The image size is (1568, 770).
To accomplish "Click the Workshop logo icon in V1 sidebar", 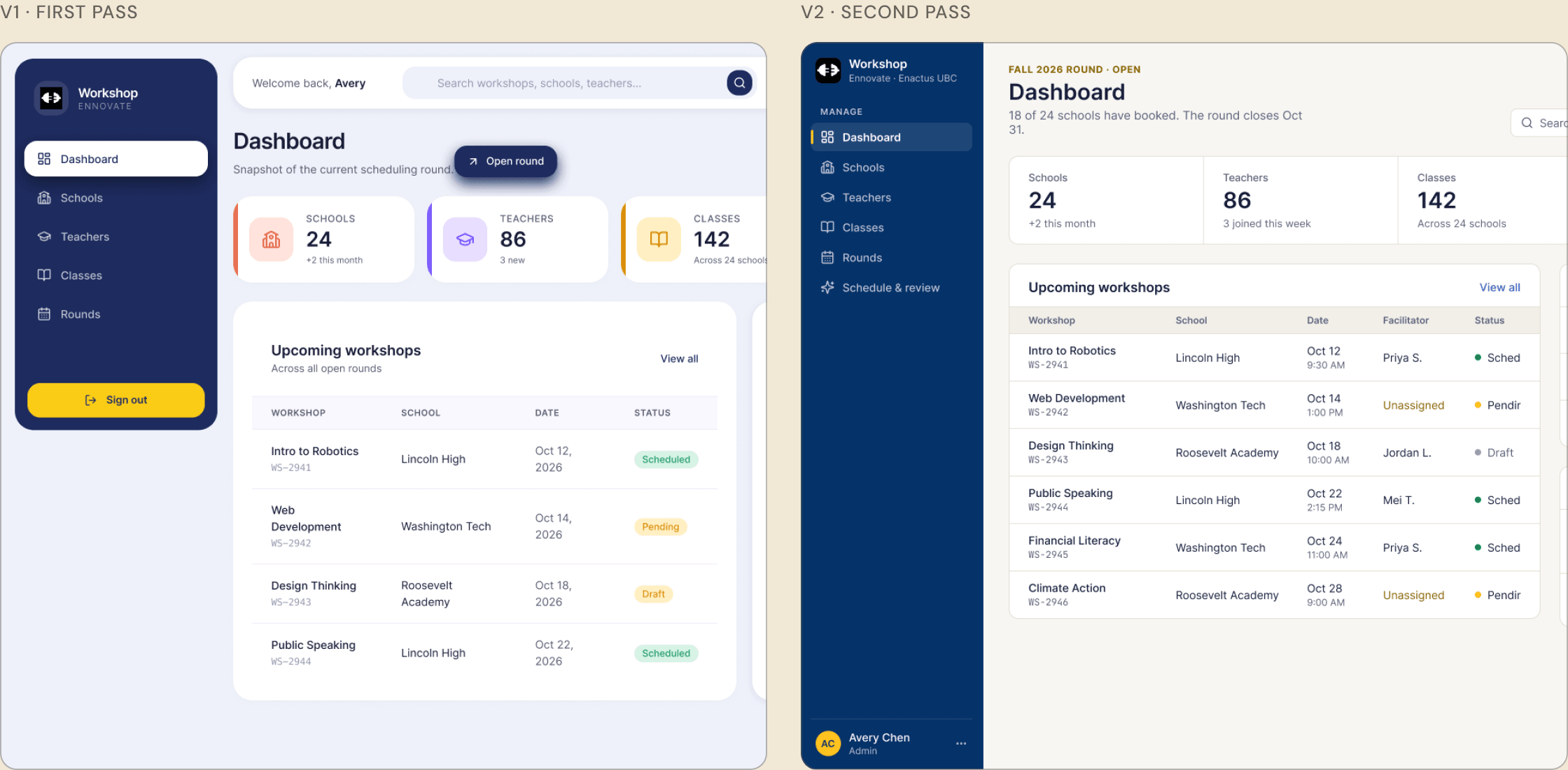I will click(51, 98).
